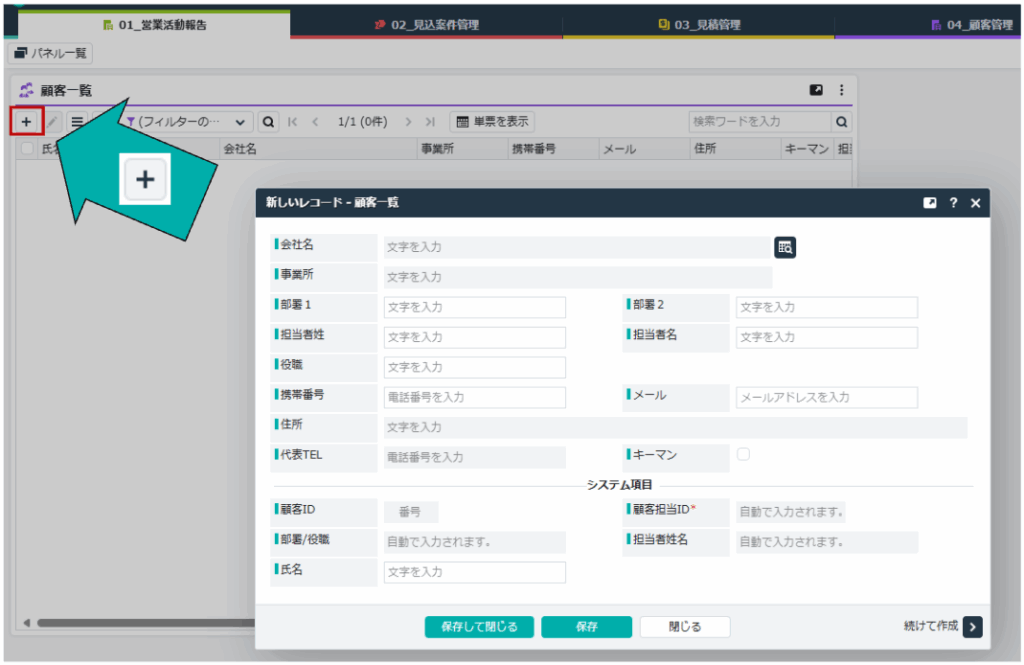Click the company name lookup icon

pos(785,248)
